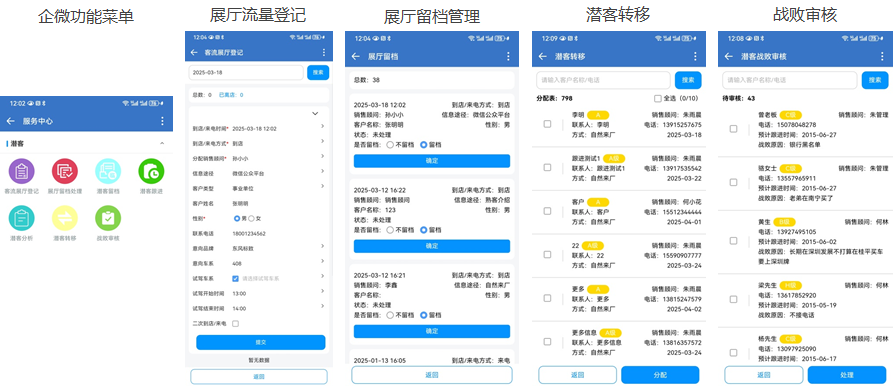Open the 潜客跟进 green icon
Image resolution: width=893 pixels, height=386 pixels.
pos(151,171)
